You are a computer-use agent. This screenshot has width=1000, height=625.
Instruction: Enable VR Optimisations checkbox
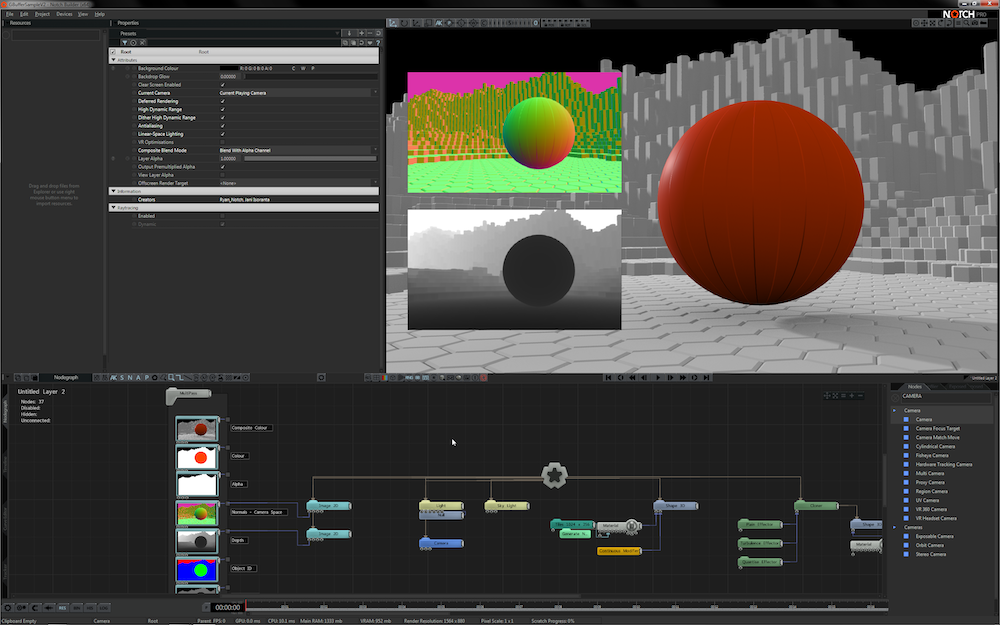(x=221, y=142)
